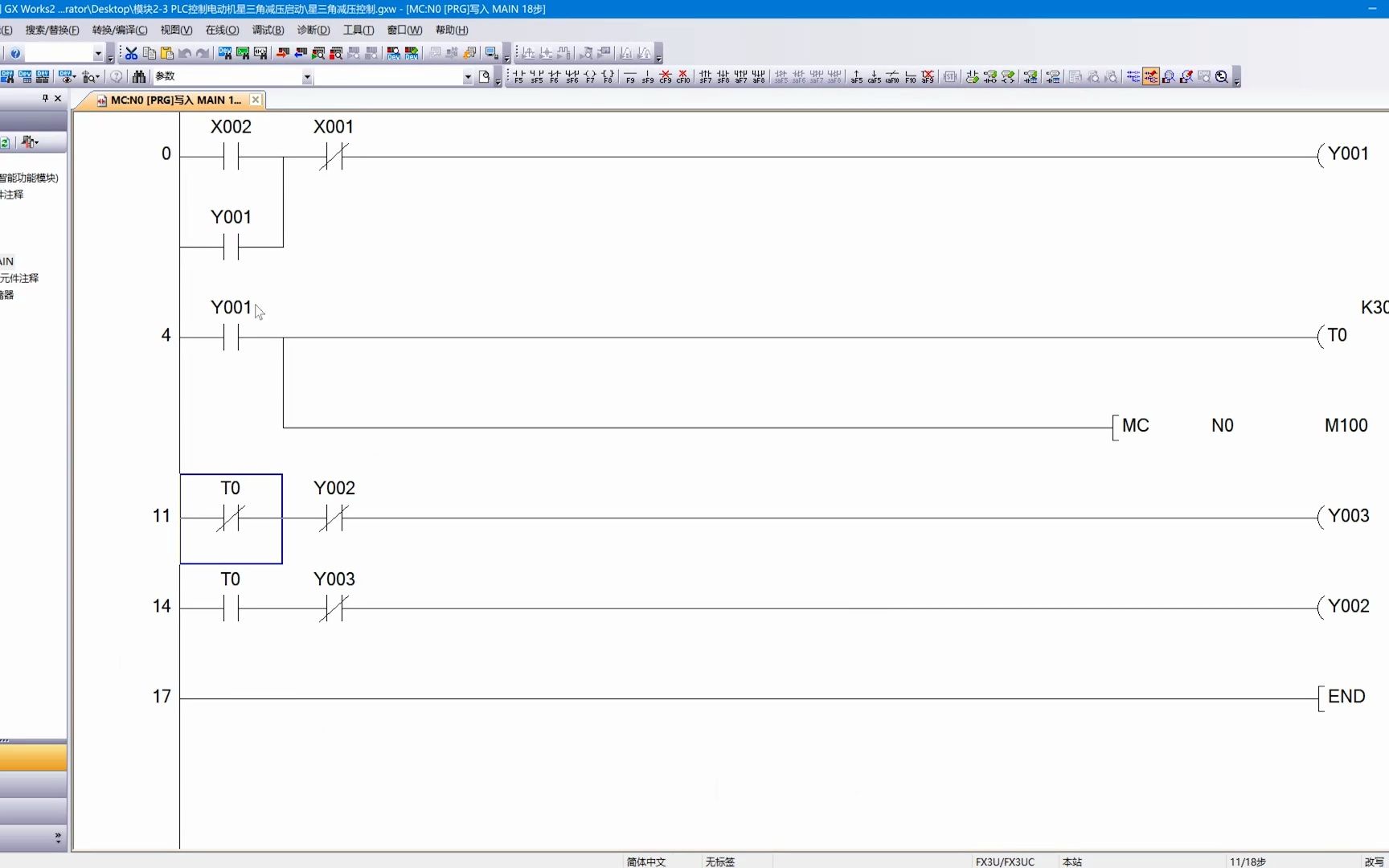The image size is (1389, 868).
Task: Open the search magnifier dropdown in second row
Action: [x=91, y=76]
